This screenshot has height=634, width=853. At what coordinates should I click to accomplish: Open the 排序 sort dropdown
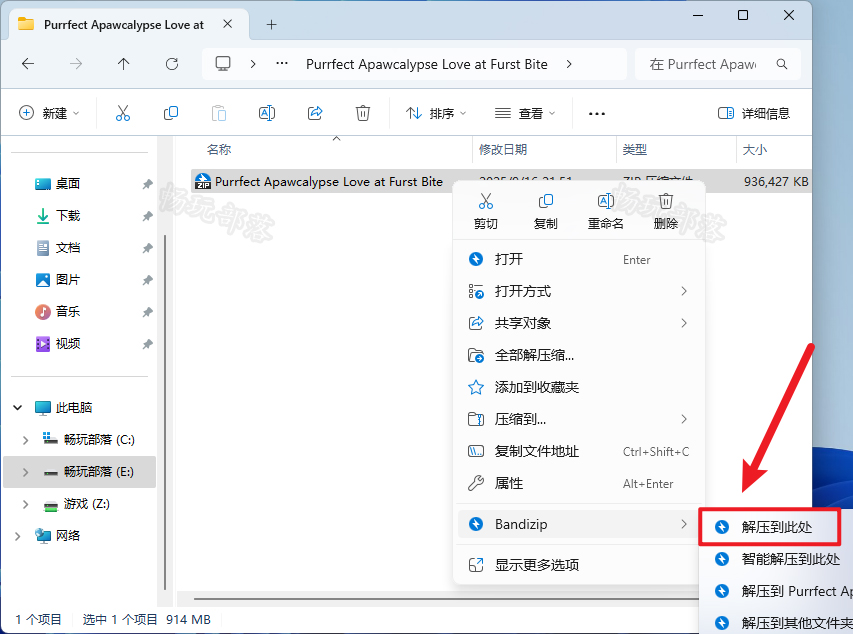(x=436, y=113)
